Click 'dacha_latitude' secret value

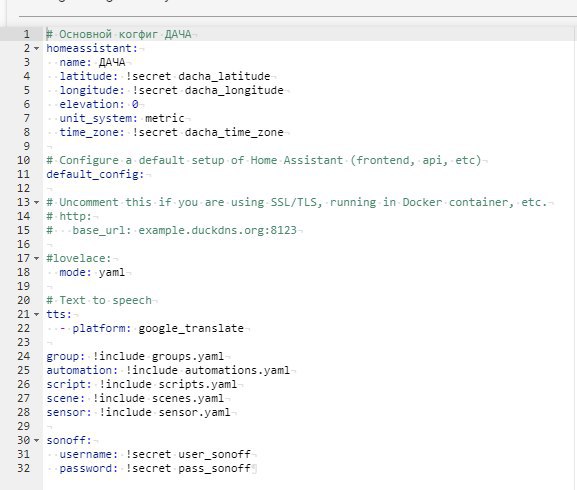point(224,76)
